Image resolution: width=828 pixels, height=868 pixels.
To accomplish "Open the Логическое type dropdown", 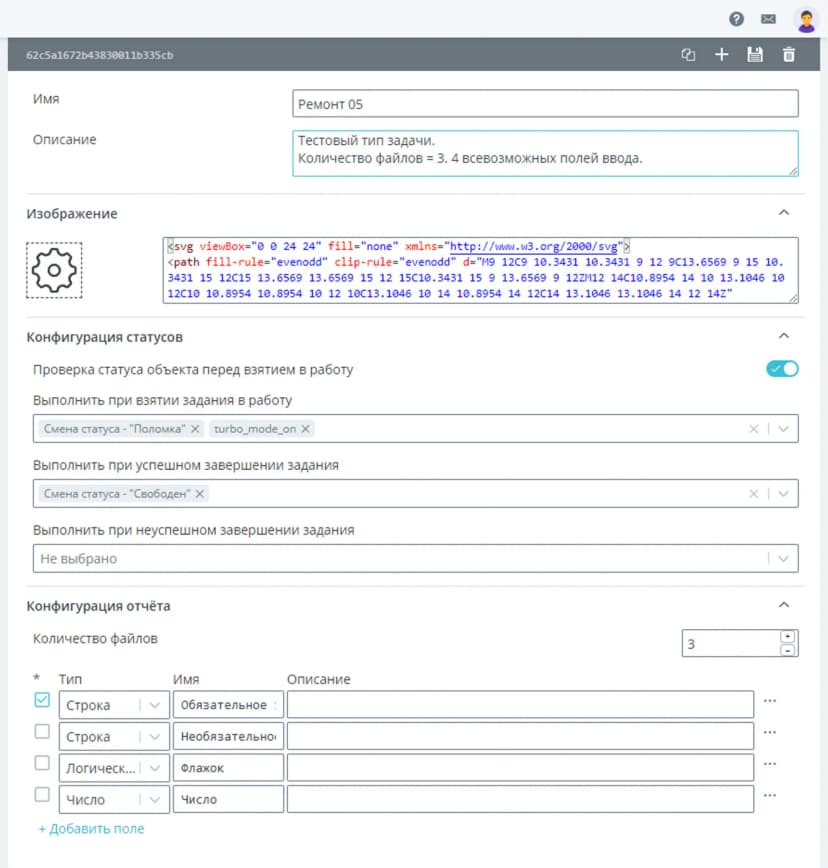I will [x=114, y=768].
